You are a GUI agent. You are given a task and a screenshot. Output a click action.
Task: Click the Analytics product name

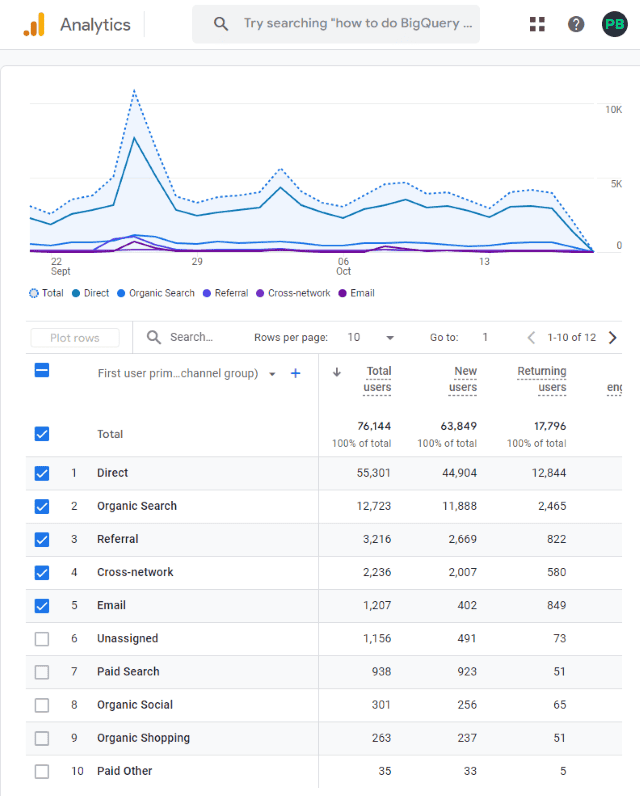point(95,24)
